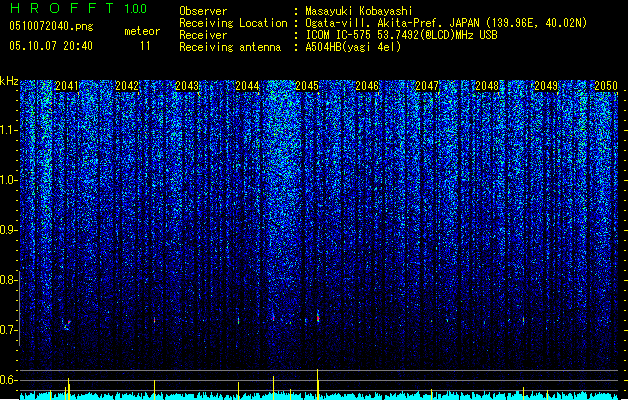Click the 0.6 kHz axis label
Viewport: 629px width, 400px height.
click(9, 380)
